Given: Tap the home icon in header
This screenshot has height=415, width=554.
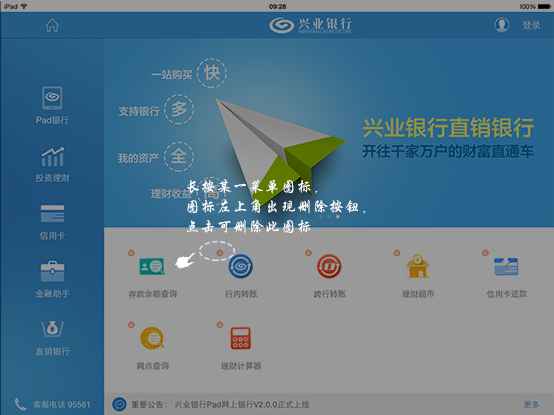Looking at the screenshot, I should tap(52, 25).
